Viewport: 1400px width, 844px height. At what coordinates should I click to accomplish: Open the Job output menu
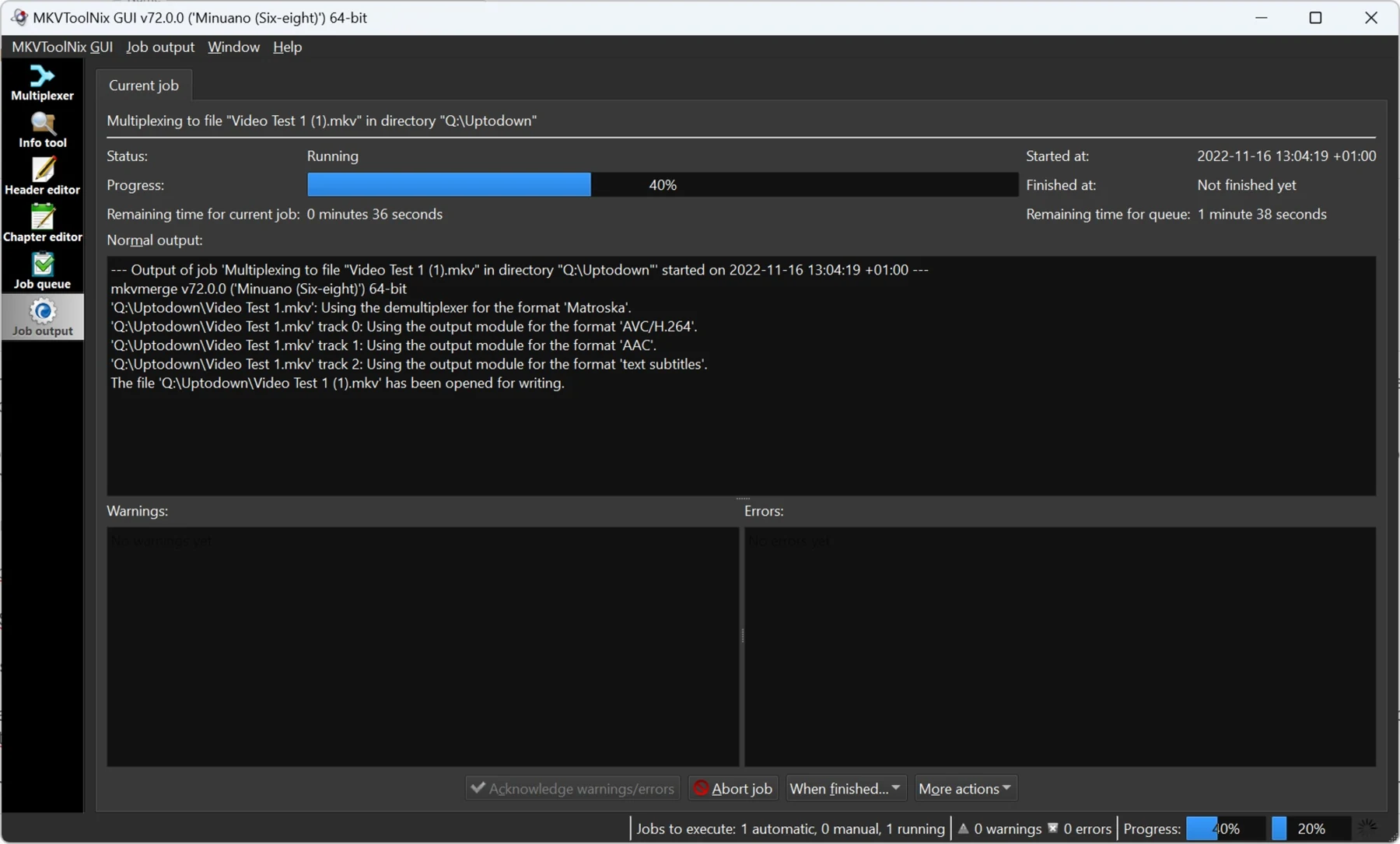click(160, 47)
